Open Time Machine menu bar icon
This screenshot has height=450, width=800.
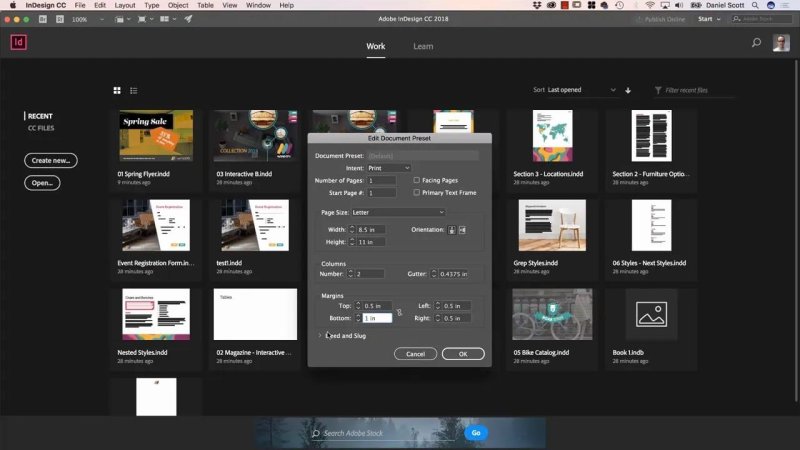(619, 5)
